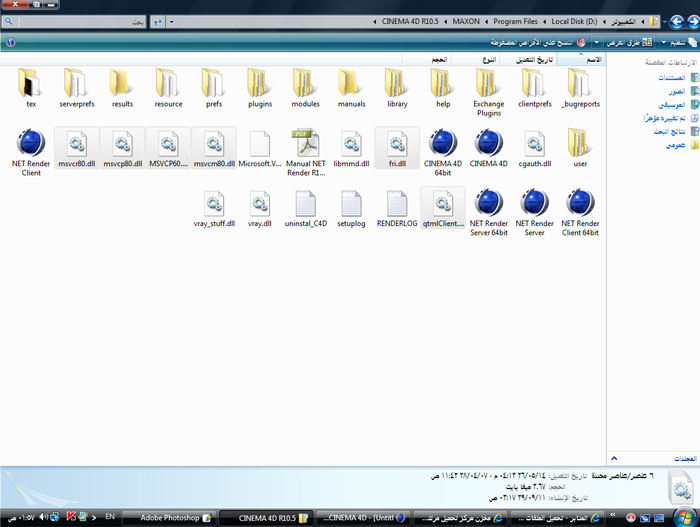Select the Microsoft.V... file
The width and height of the screenshot is (700, 527).
[260, 147]
